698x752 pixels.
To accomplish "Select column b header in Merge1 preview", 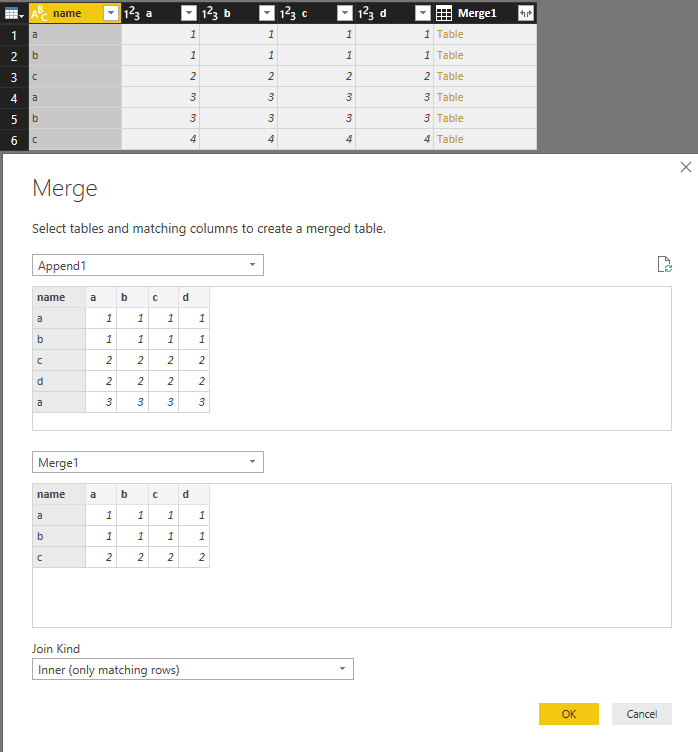I will pos(132,494).
